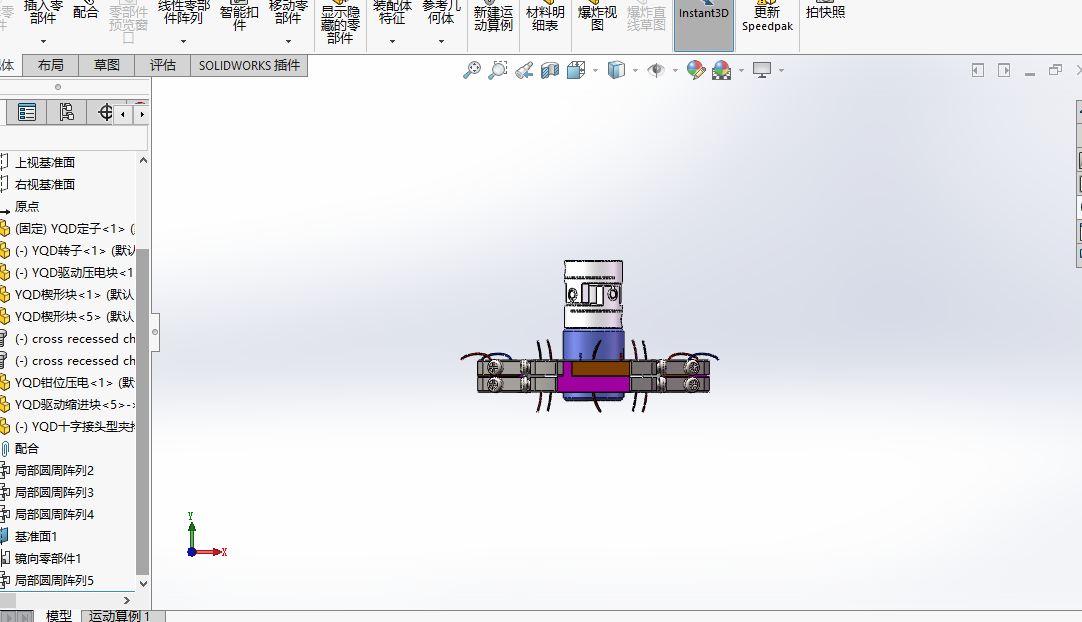Select 原点 in the feature tree
The height and width of the screenshot is (622, 1082).
(x=27, y=207)
